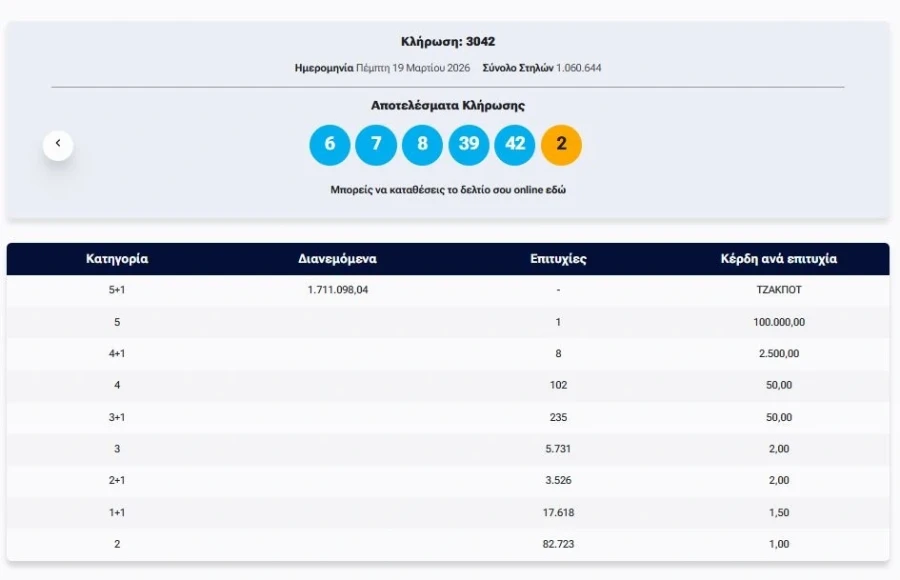This screenshot has width=900, height=580.
Task: Click the 'Διανεμόμενα' column header
Action: pyautogui.click(x=337, y=259)
